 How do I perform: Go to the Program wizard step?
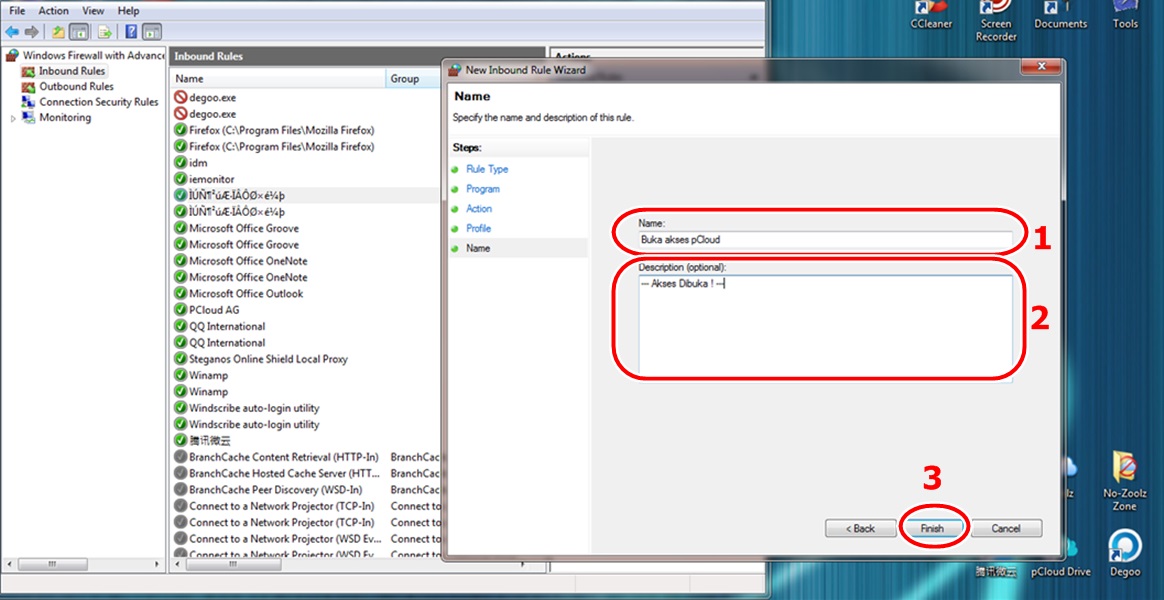[x=483, y=189]
